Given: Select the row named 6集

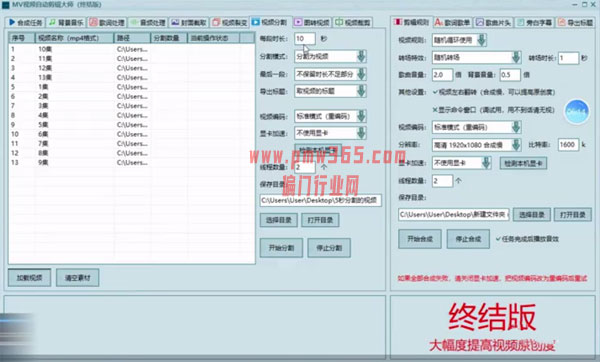Looking at the screenshot, I should coord(132,134).
